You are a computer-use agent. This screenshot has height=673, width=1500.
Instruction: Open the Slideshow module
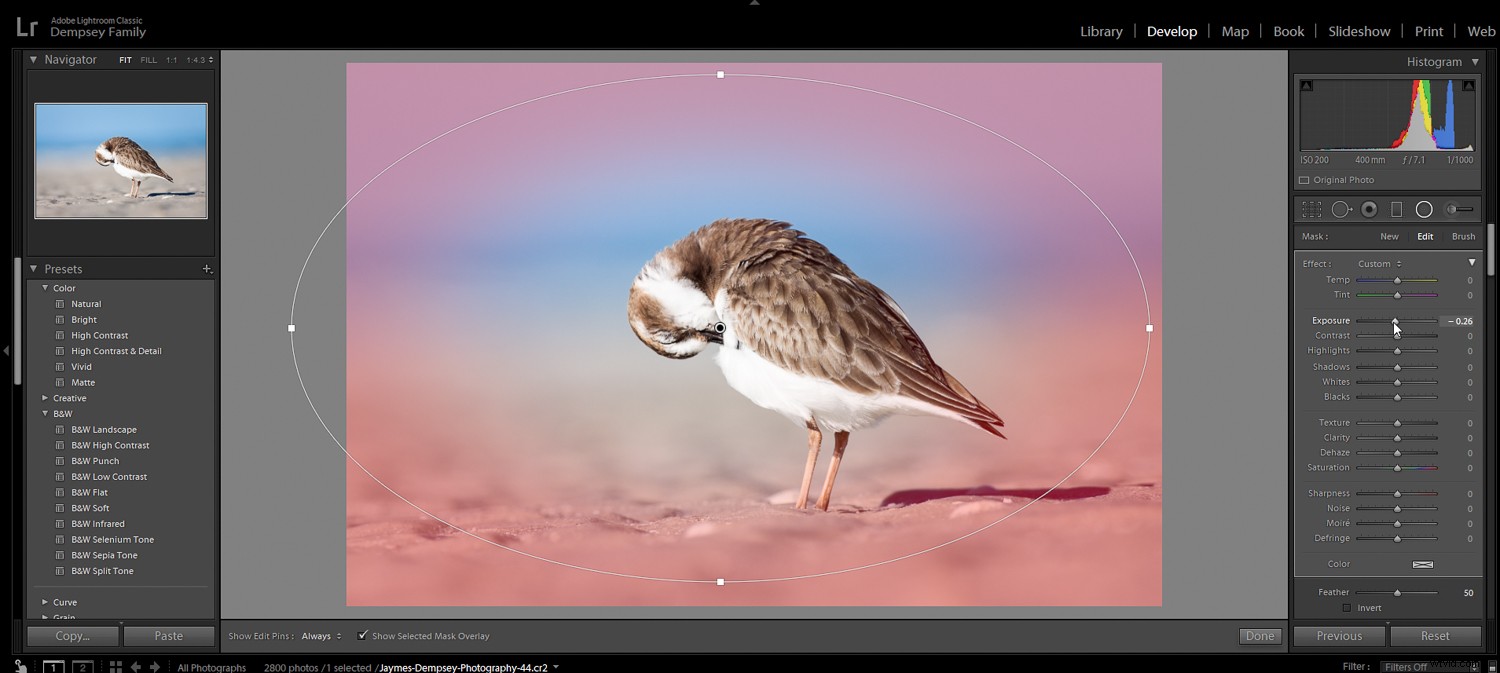tap(1359, 31)
